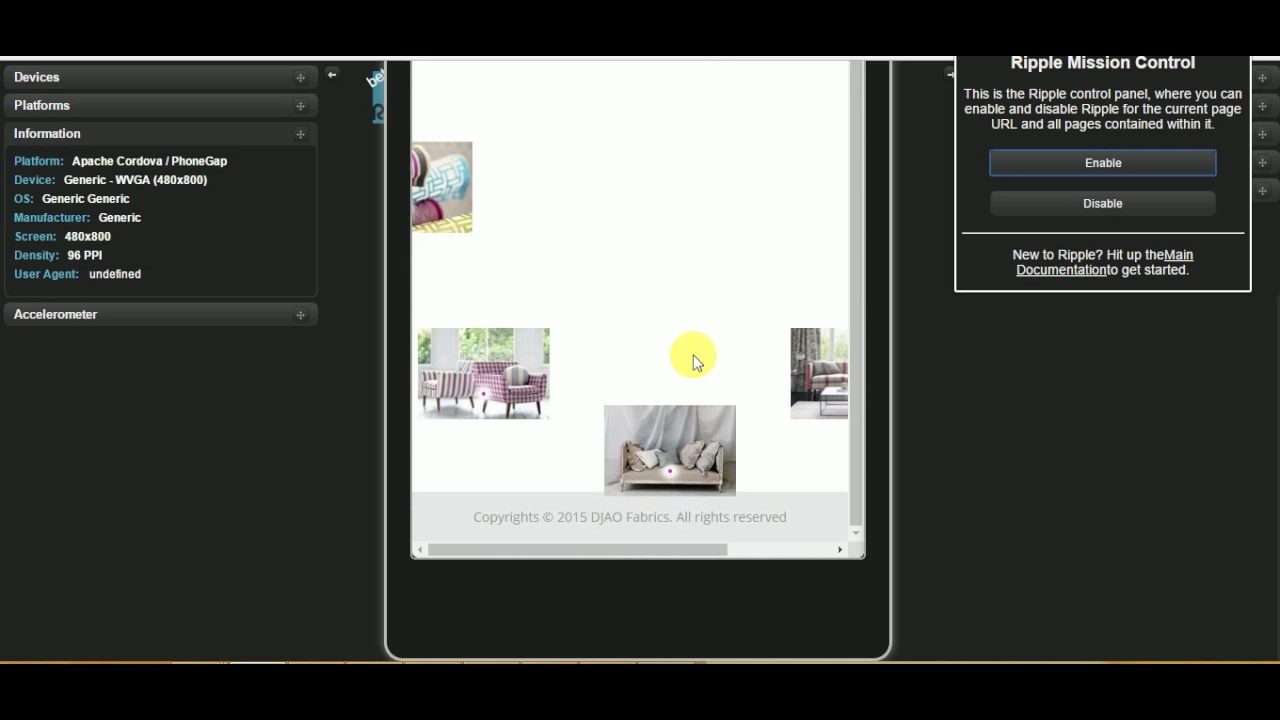Click the User Agent 'undefined' value
The width and height of the screenshot is (1280, 720).
point(115,274)
